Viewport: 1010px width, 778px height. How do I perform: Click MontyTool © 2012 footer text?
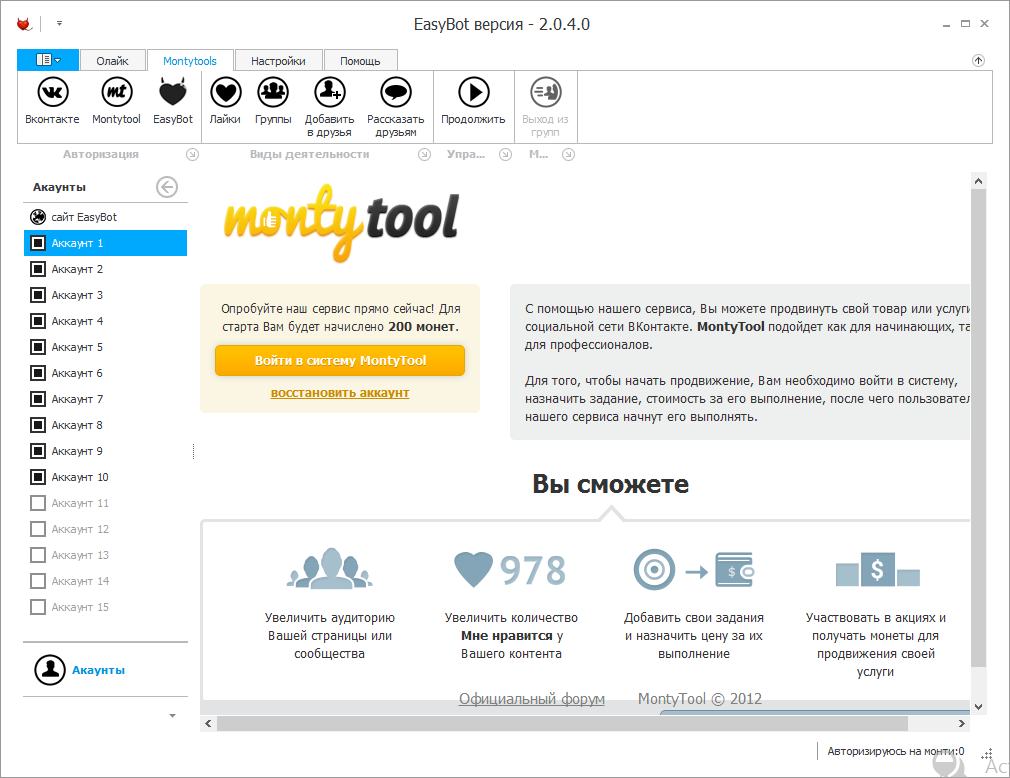pos(700,699)
